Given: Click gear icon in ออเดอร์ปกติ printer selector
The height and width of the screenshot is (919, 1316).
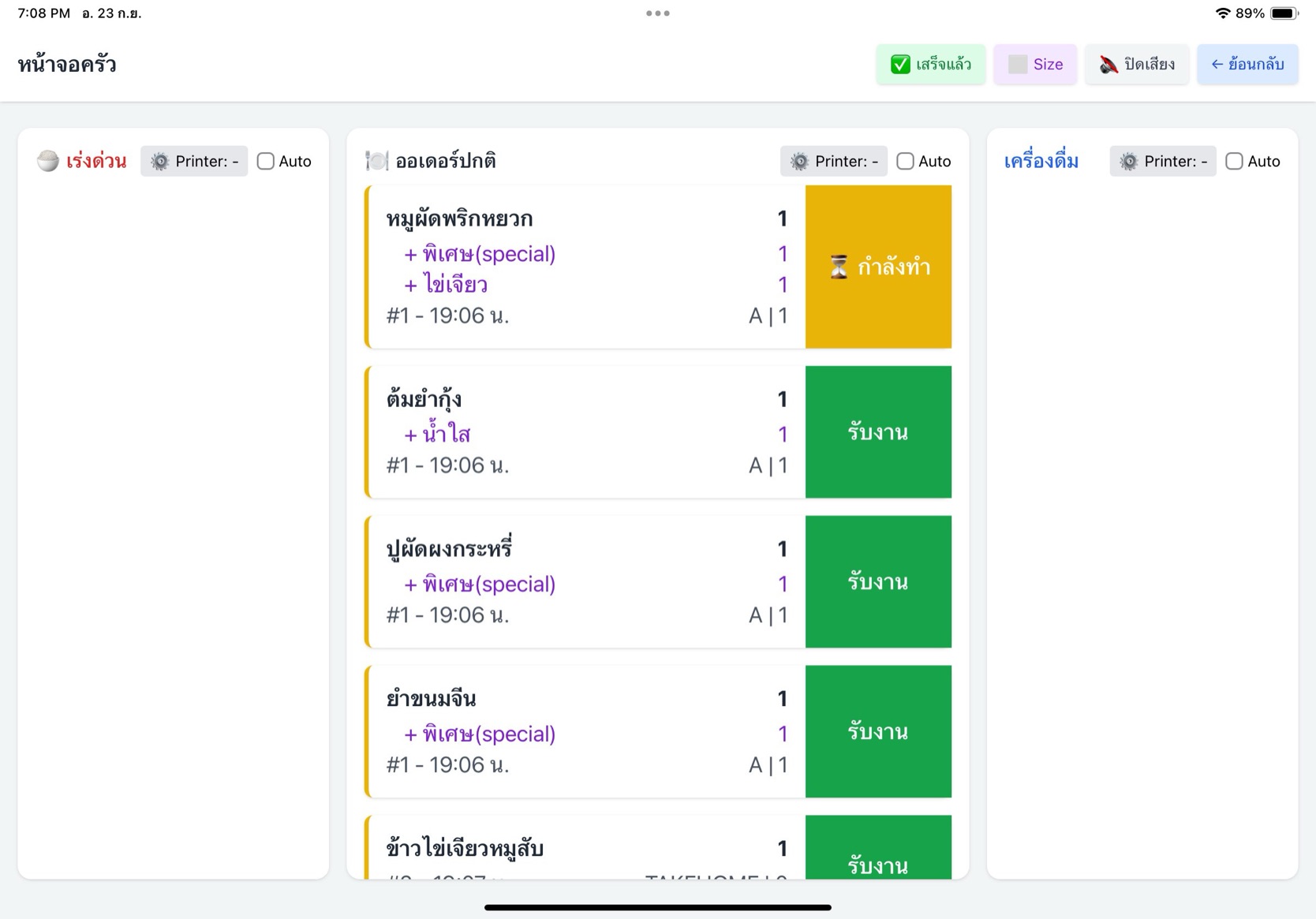Looking at the screenshot, I should point(799,162).
